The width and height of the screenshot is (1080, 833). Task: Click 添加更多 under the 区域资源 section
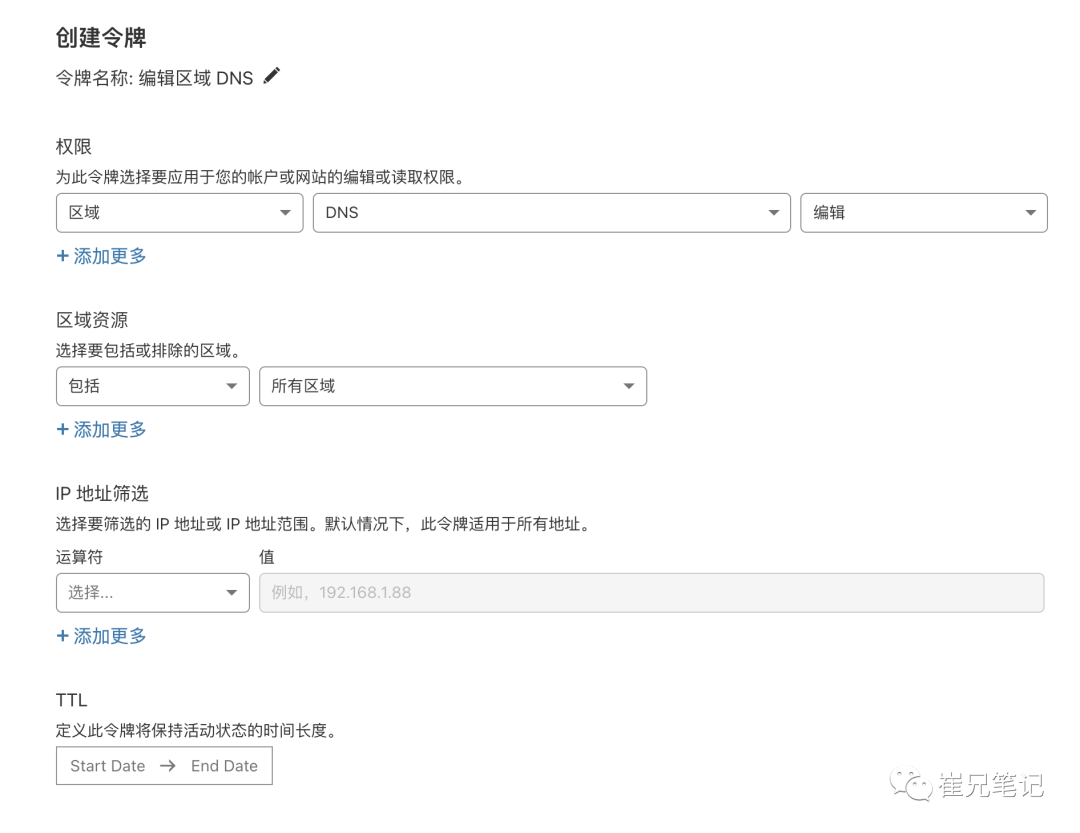(102, 429)
